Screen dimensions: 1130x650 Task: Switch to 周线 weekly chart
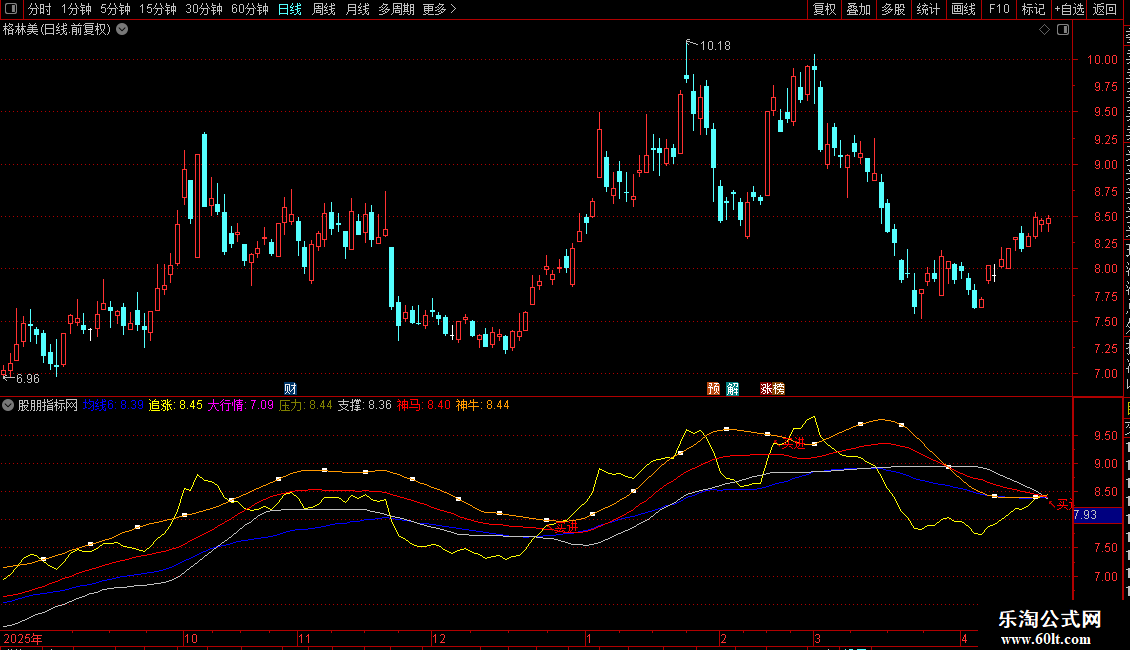[x=324, y=9]
